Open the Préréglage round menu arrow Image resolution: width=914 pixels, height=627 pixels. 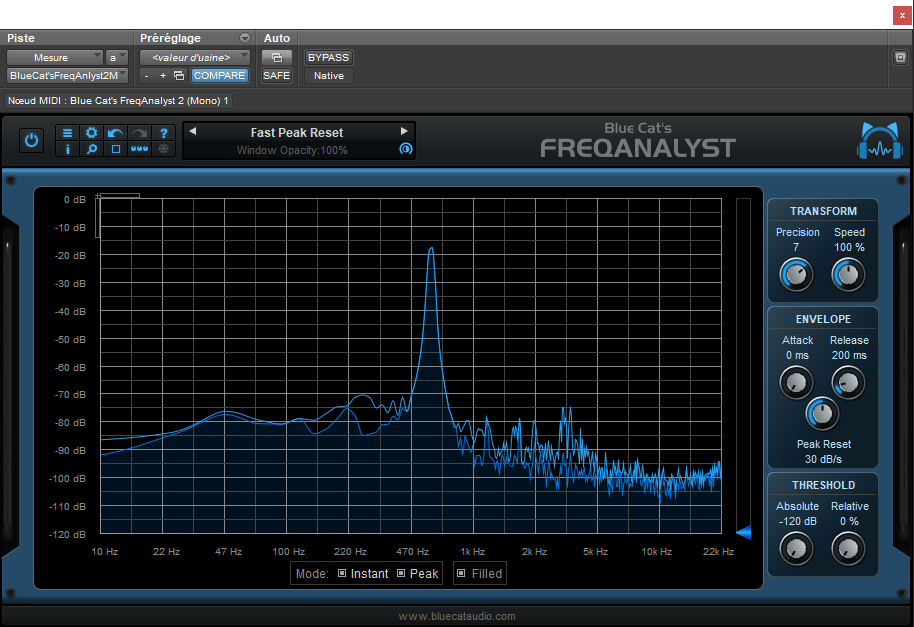coord(245,38)
